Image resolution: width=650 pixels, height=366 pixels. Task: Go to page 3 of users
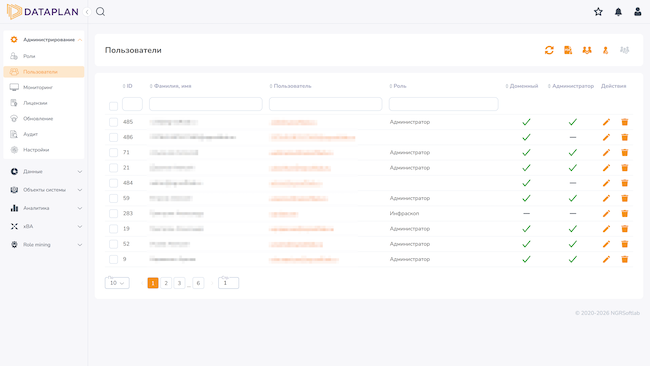coord(179,283)
